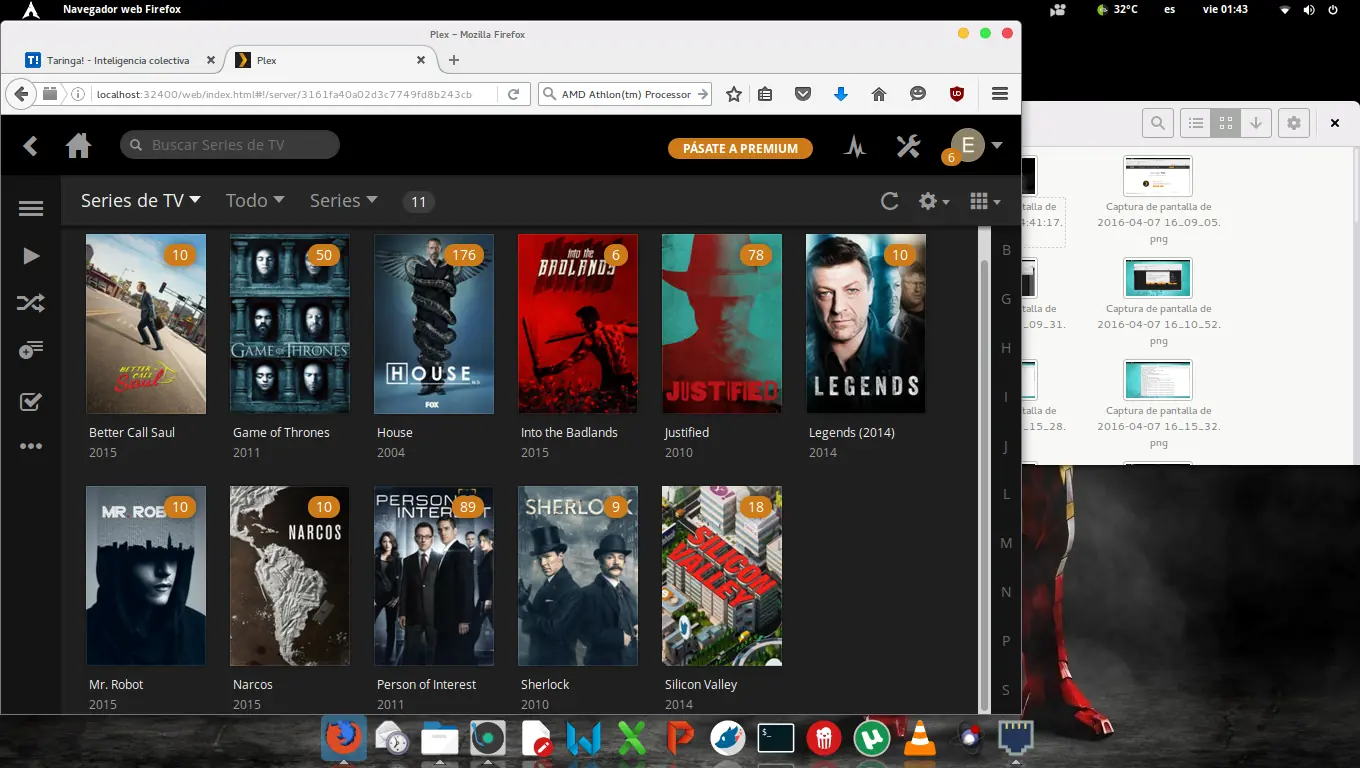The image size is (1360, 768).
Task: Open the uBlock Origin shield icon
Action: [x=957, y=94]
